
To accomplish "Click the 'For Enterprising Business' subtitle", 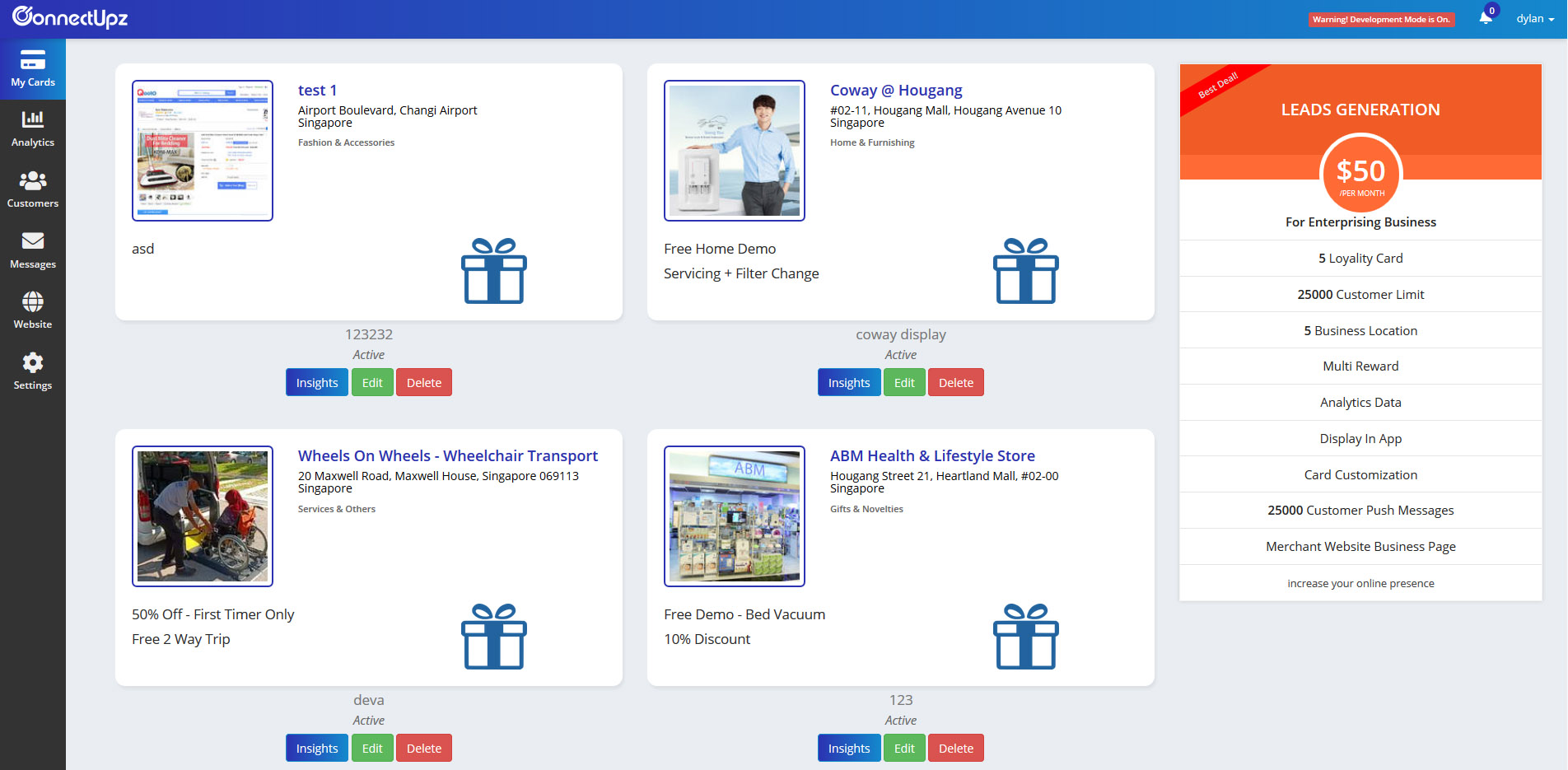I will coord(1360,222).
